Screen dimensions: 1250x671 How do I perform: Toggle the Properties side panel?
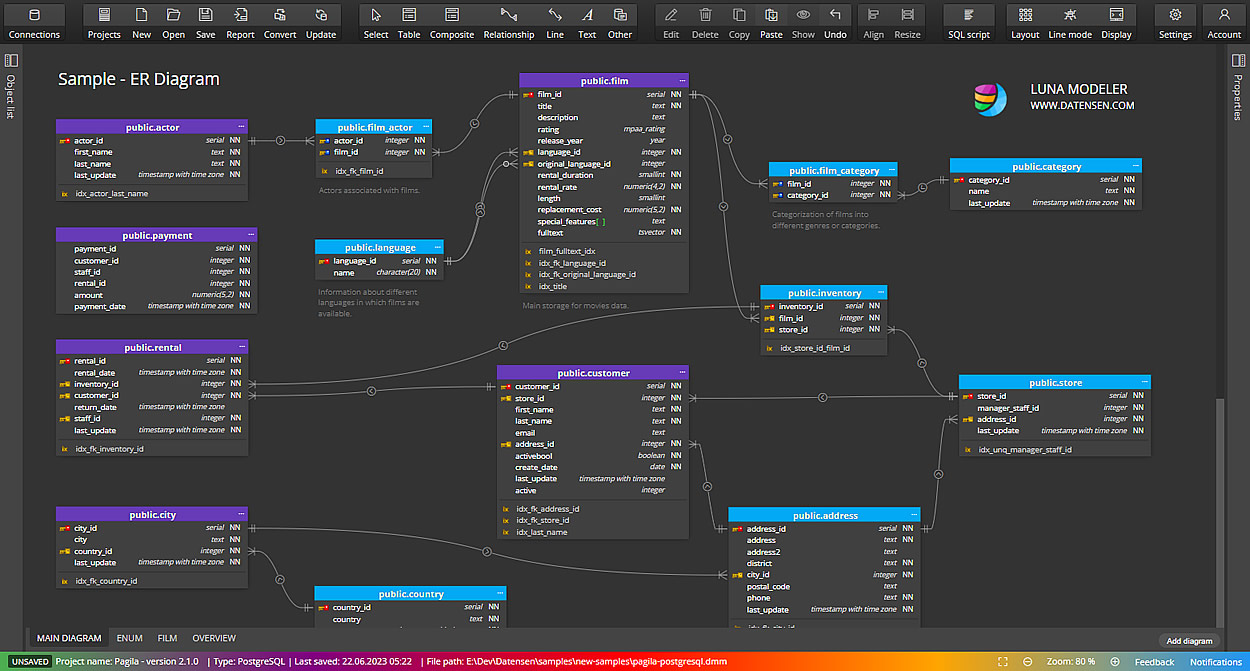click(x=1238, y=61)
